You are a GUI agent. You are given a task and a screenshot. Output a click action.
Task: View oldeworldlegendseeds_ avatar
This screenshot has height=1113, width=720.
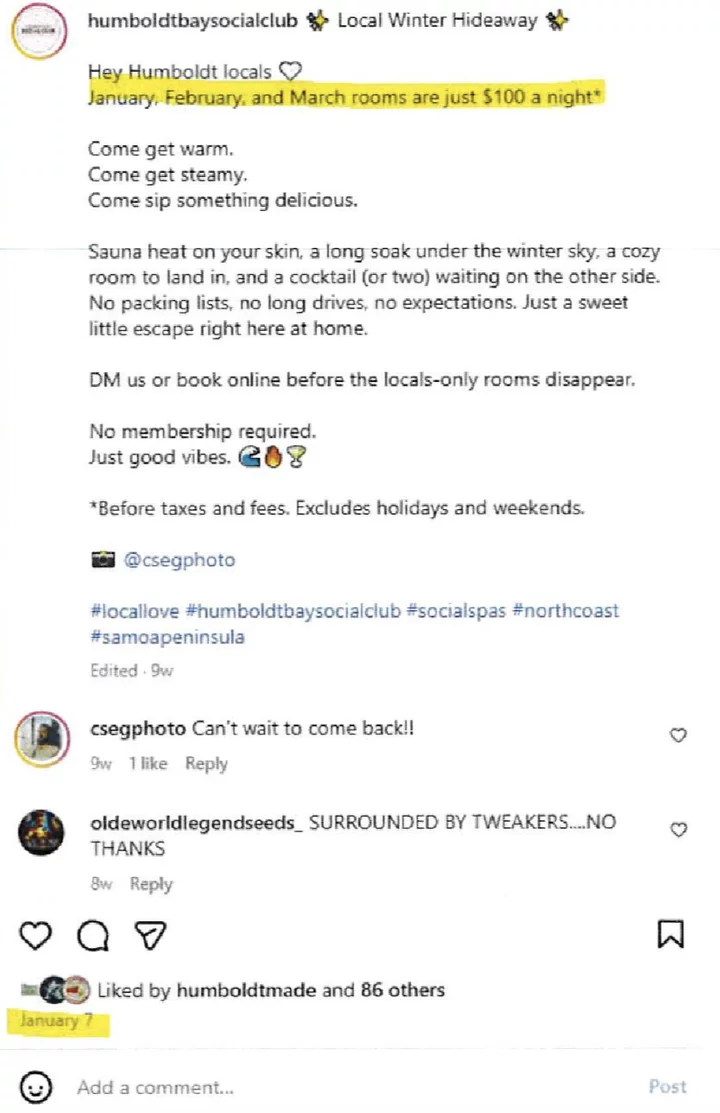42,832
